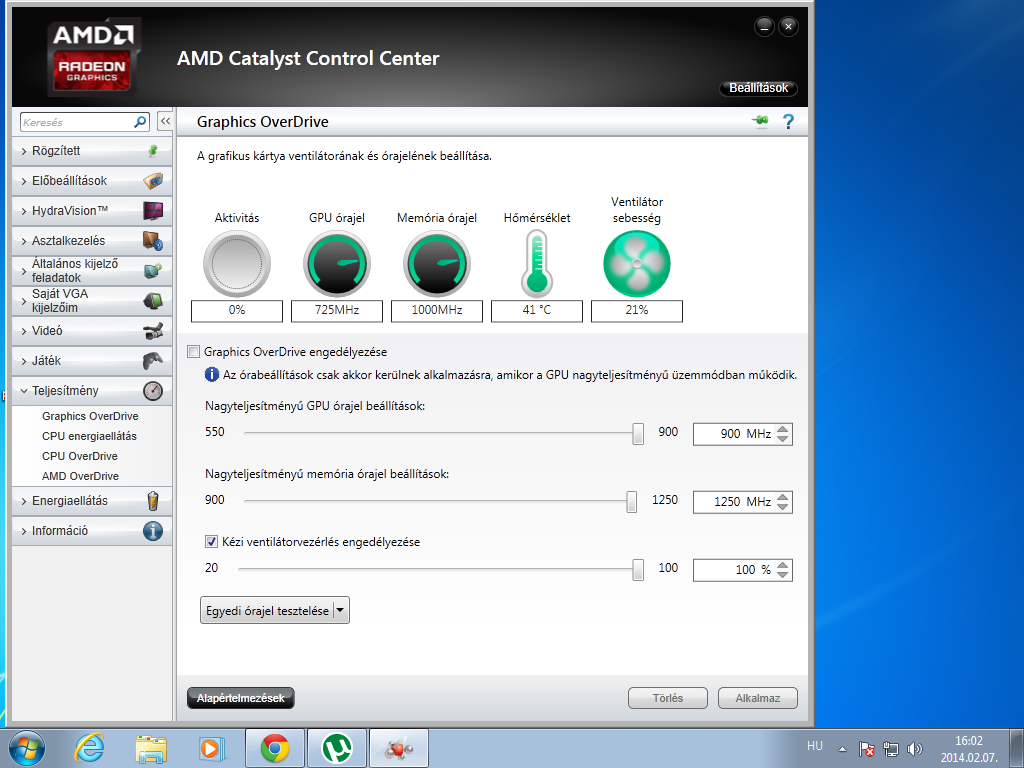The height and width of the screenshot is (768, 1024).
Task: Click the fan speed slider handle
Action: click(x=638, y=569)
